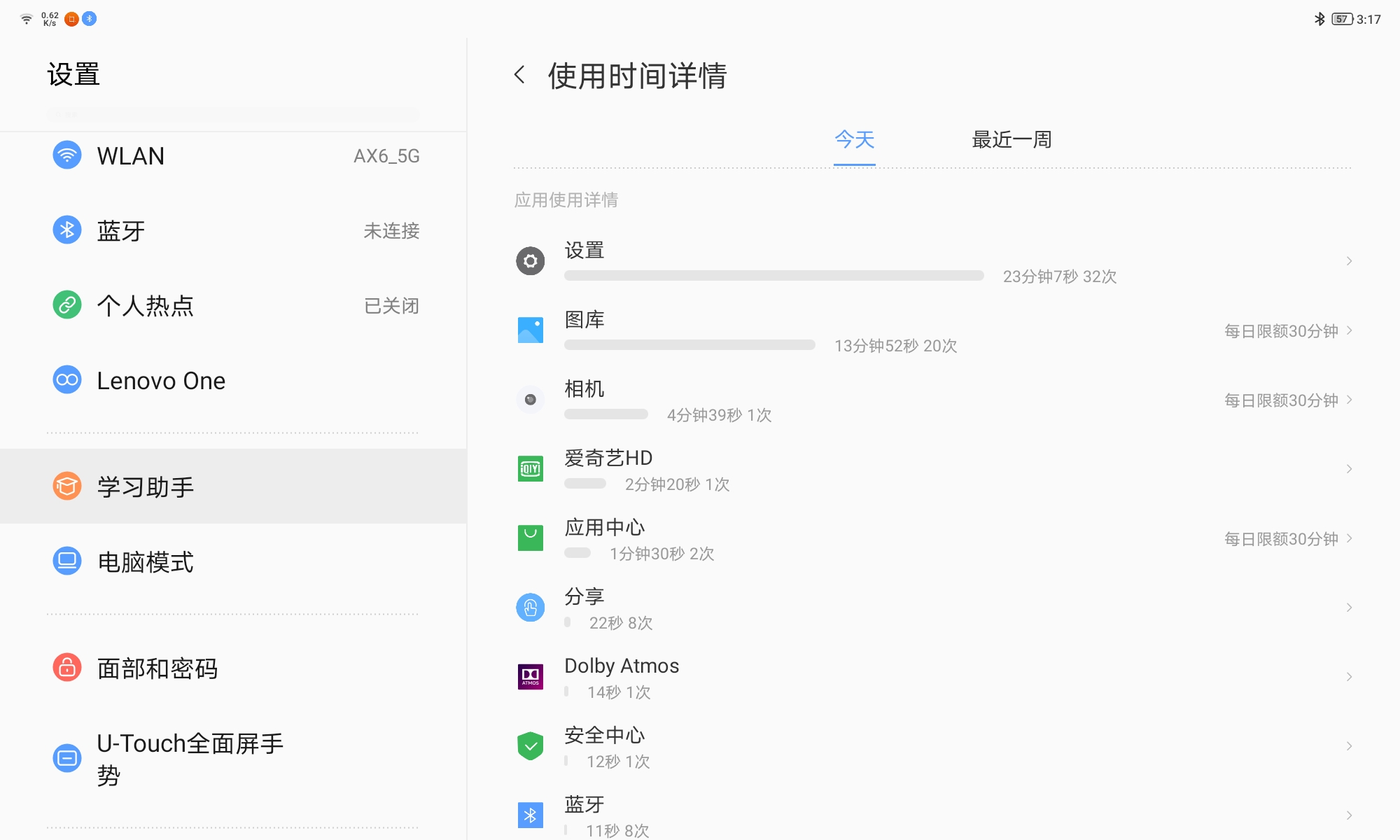Open the 图库 gallery app icon
Screen dimensions: 1400x840
[530, 330]
